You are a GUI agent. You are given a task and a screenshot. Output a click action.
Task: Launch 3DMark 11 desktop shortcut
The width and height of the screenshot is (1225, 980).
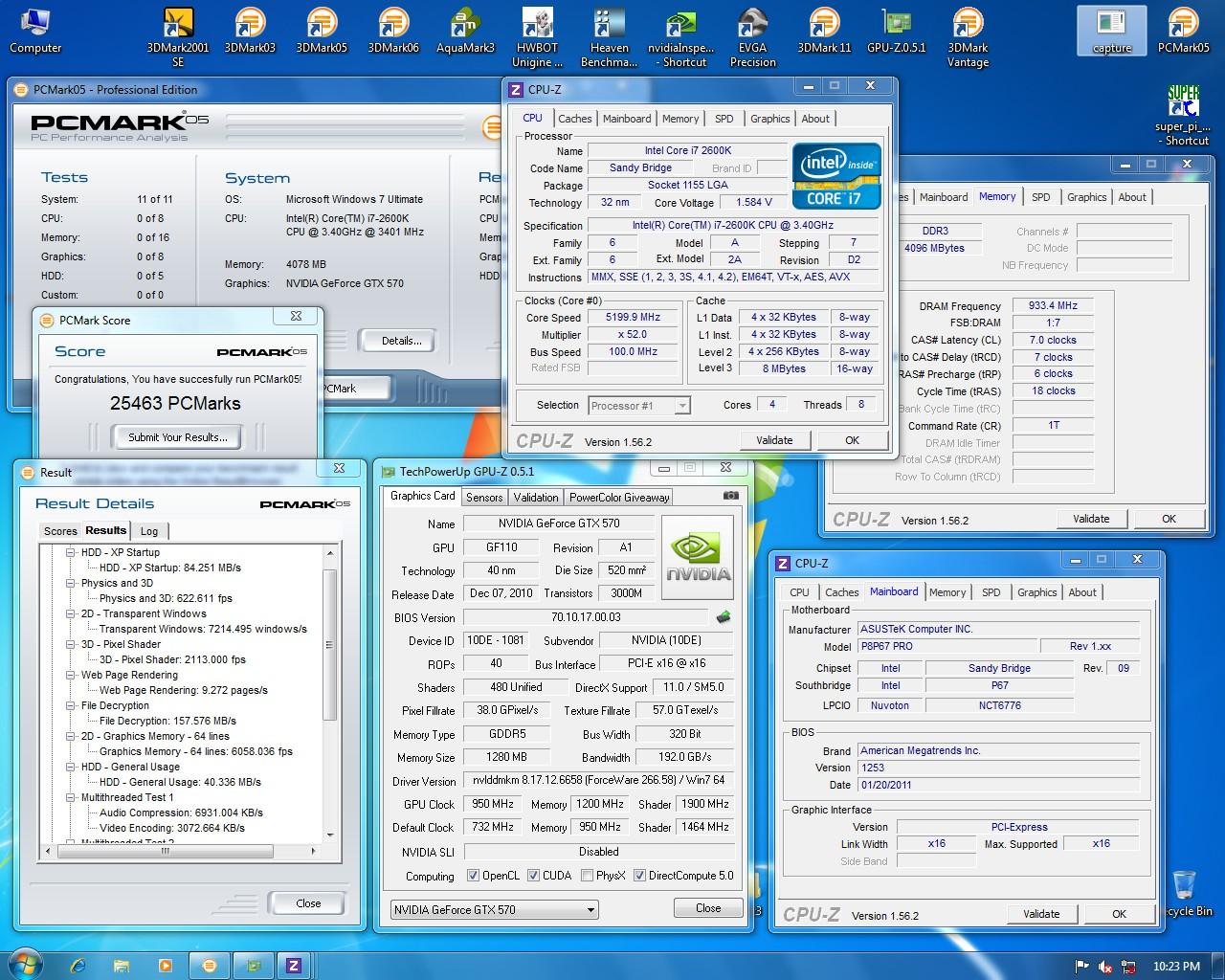click(824, 31)
